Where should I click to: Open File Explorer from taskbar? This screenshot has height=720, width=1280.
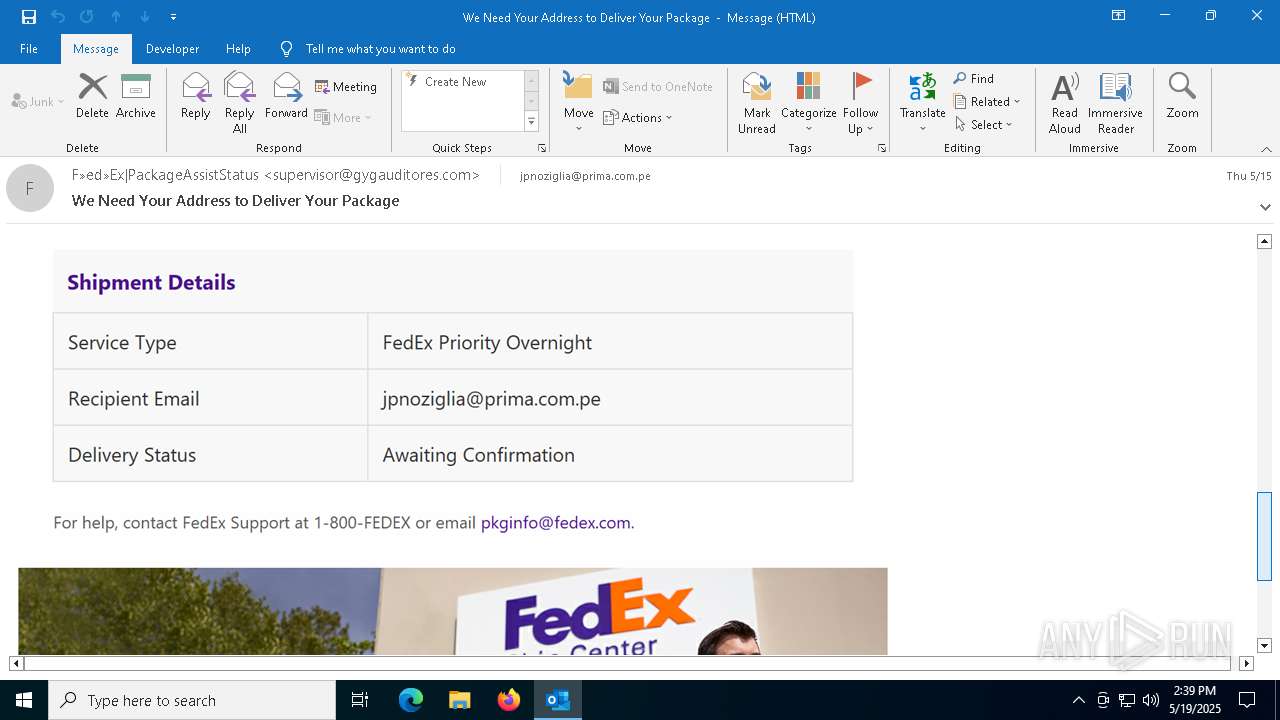click(x=460, y=700)
